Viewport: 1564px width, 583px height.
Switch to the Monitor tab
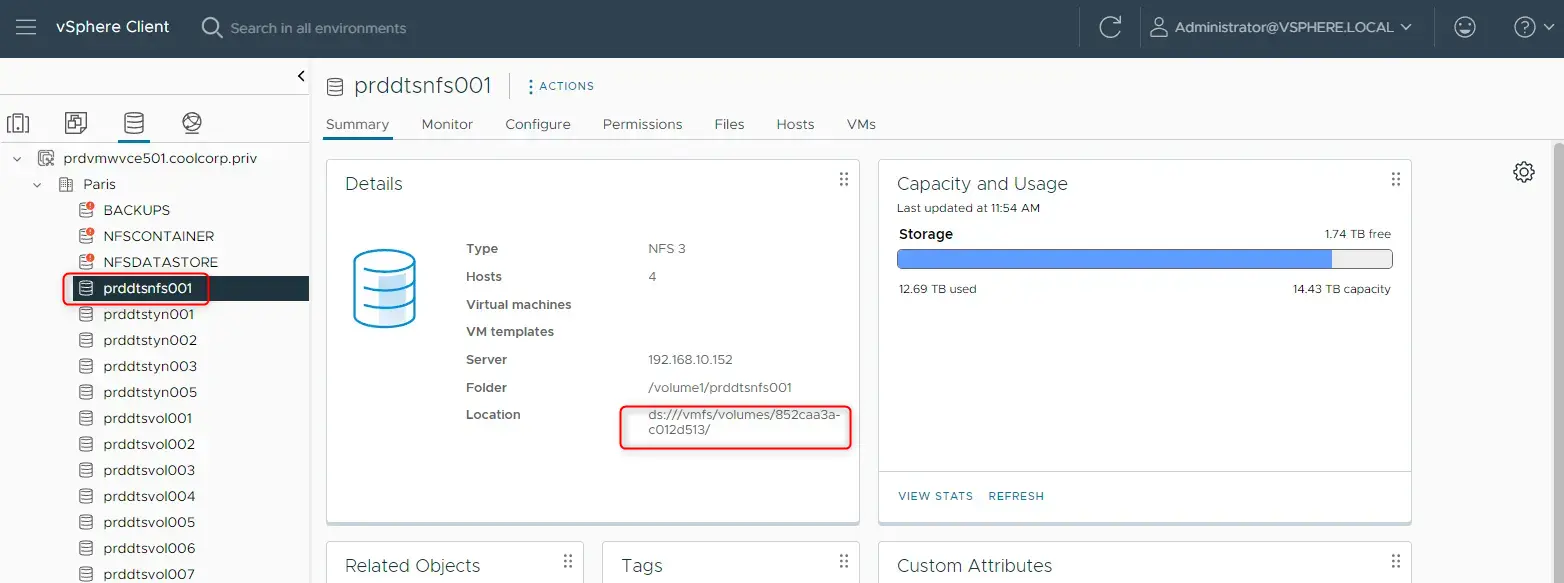pyautogui.click(x=447, y=124)
